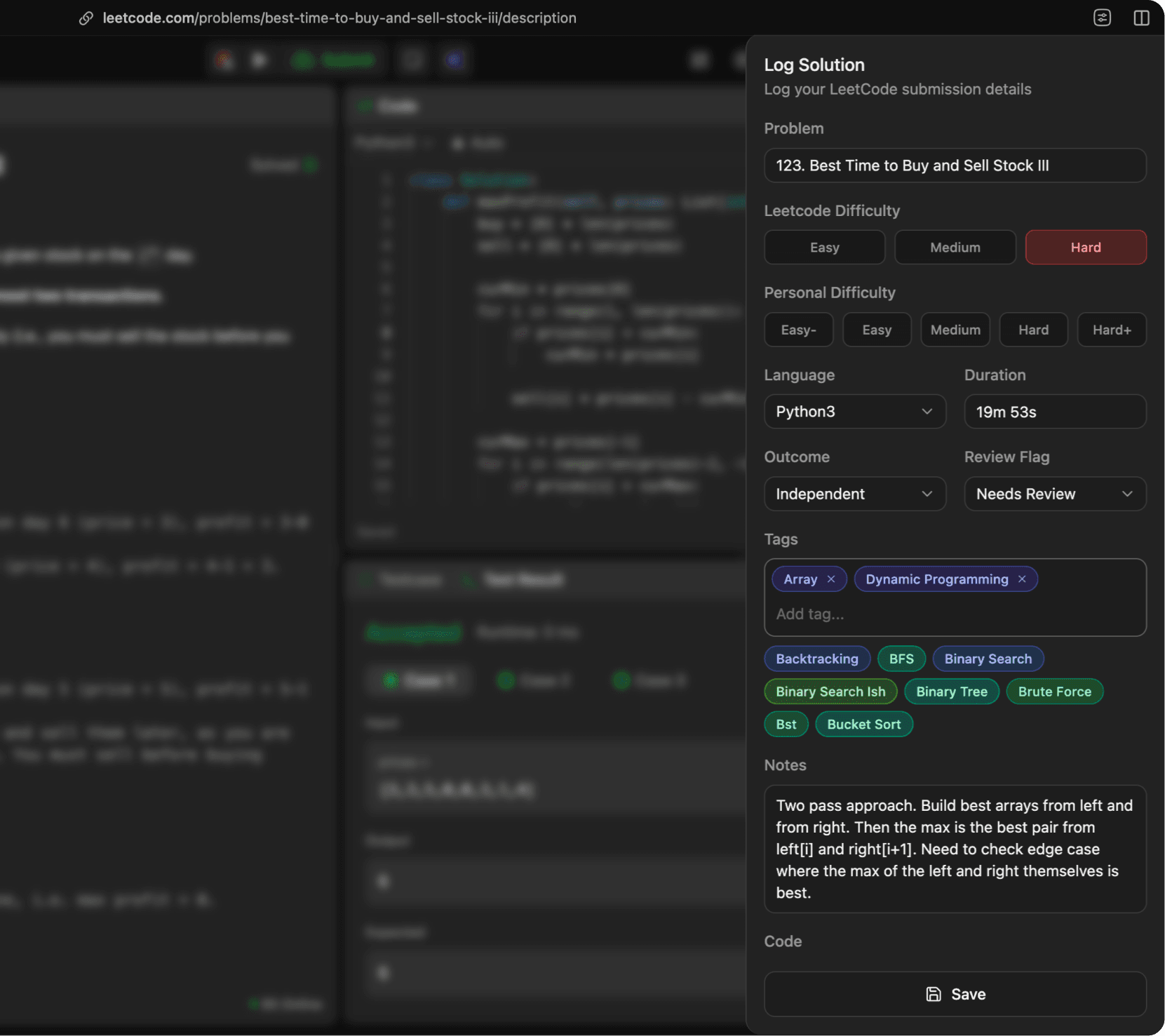Set Leetcode Difficulty to Medium
1165x1036 pixels.
click(955, 248)
